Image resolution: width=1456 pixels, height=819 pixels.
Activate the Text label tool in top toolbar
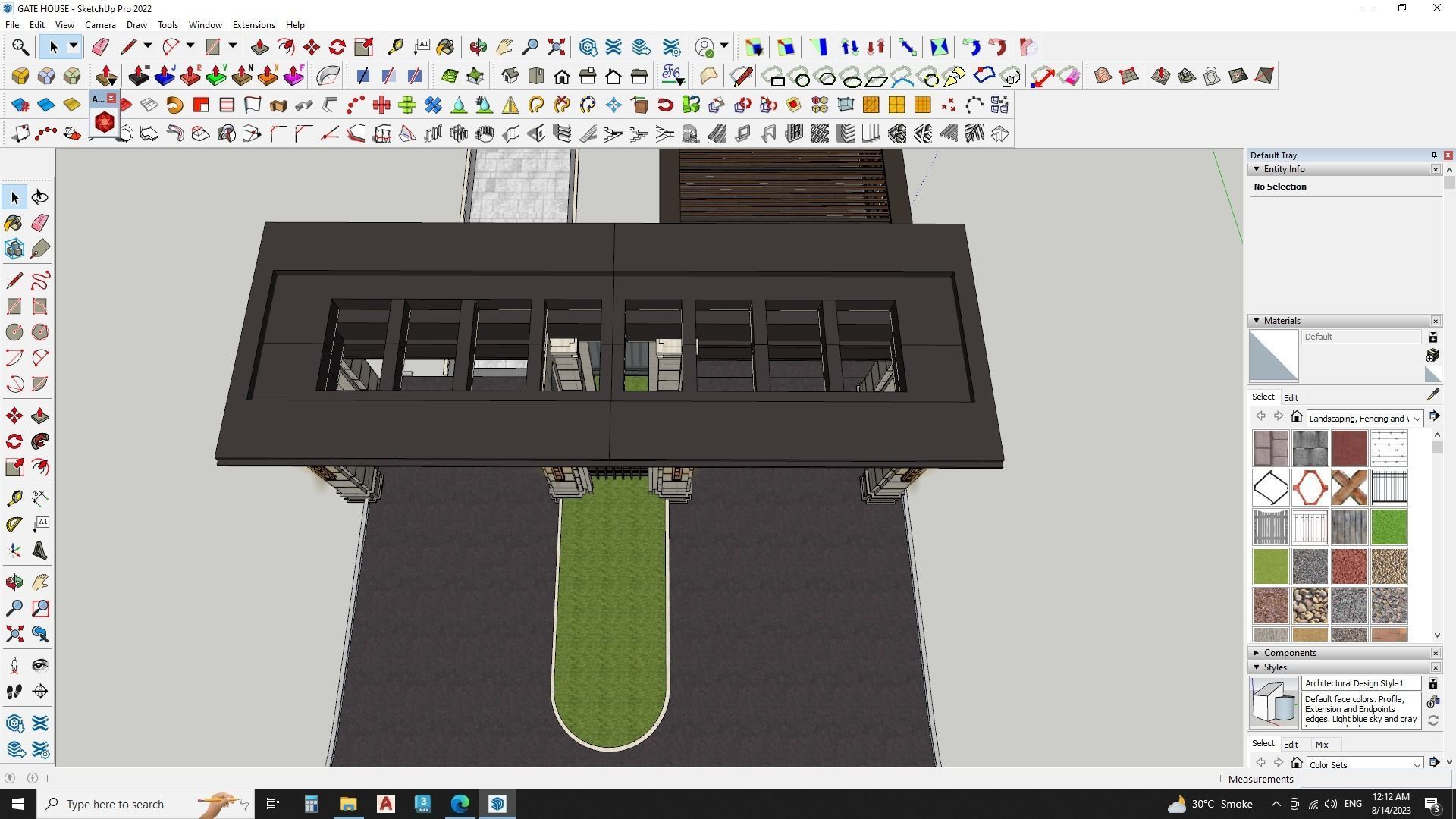click(422, 47)
